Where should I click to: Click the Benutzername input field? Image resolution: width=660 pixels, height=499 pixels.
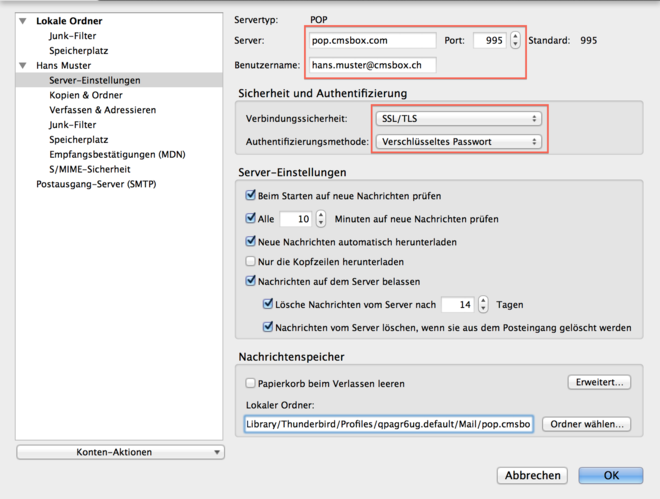[x=373, y=65]
